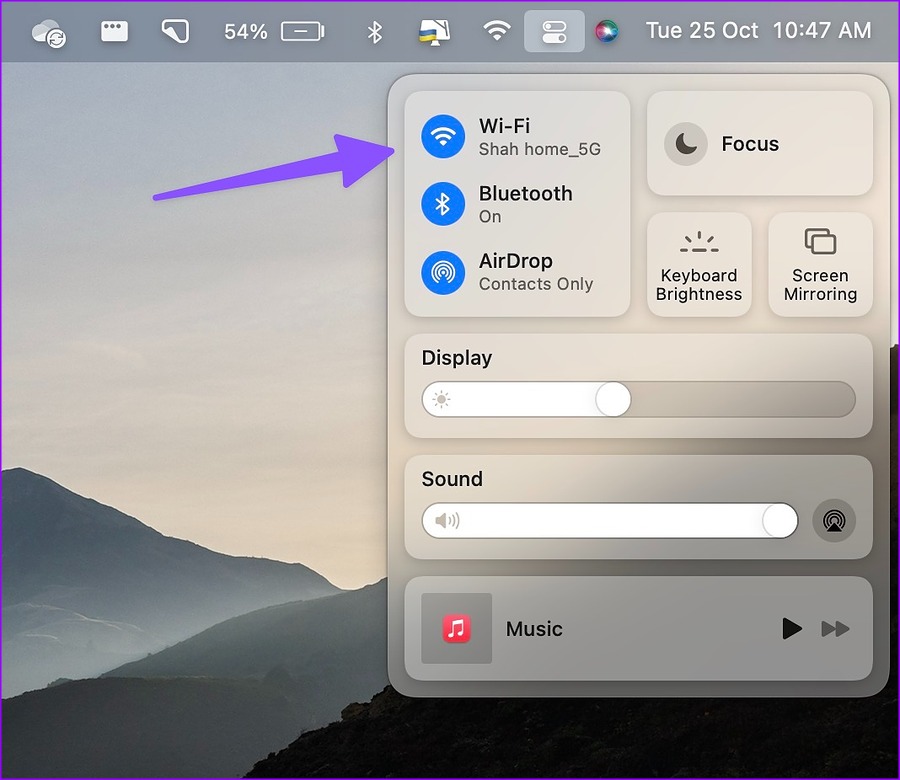Toggle the AirDrop icon

point(442,272)
